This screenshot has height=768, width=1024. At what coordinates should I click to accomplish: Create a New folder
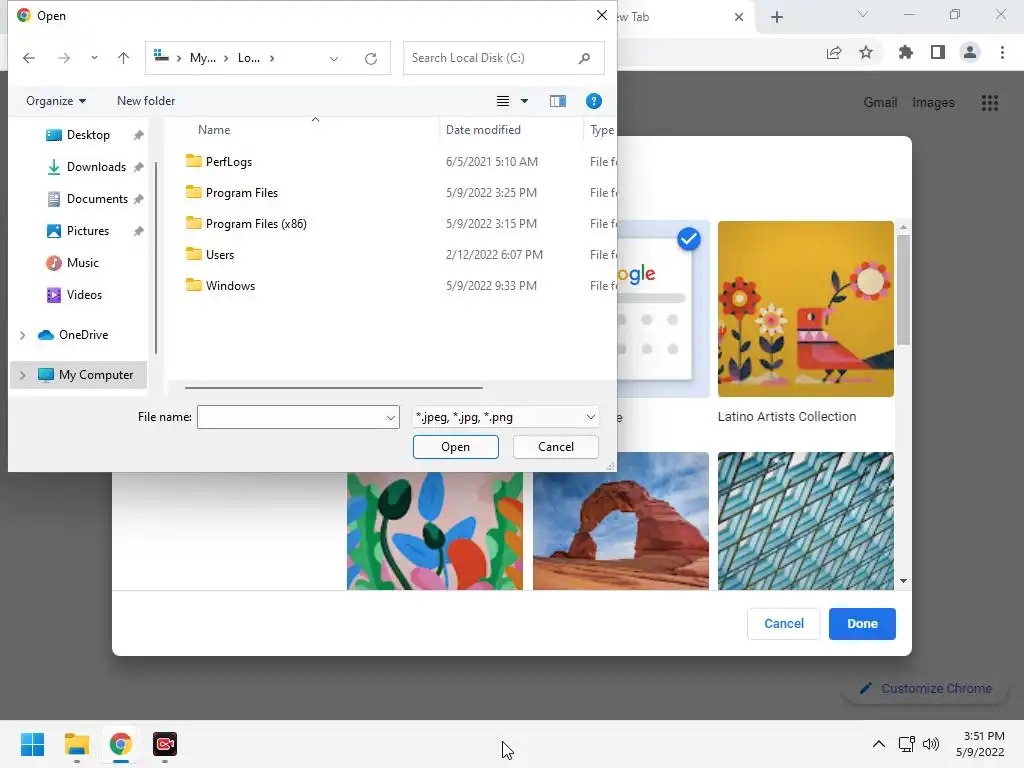(x=146, y=101)
